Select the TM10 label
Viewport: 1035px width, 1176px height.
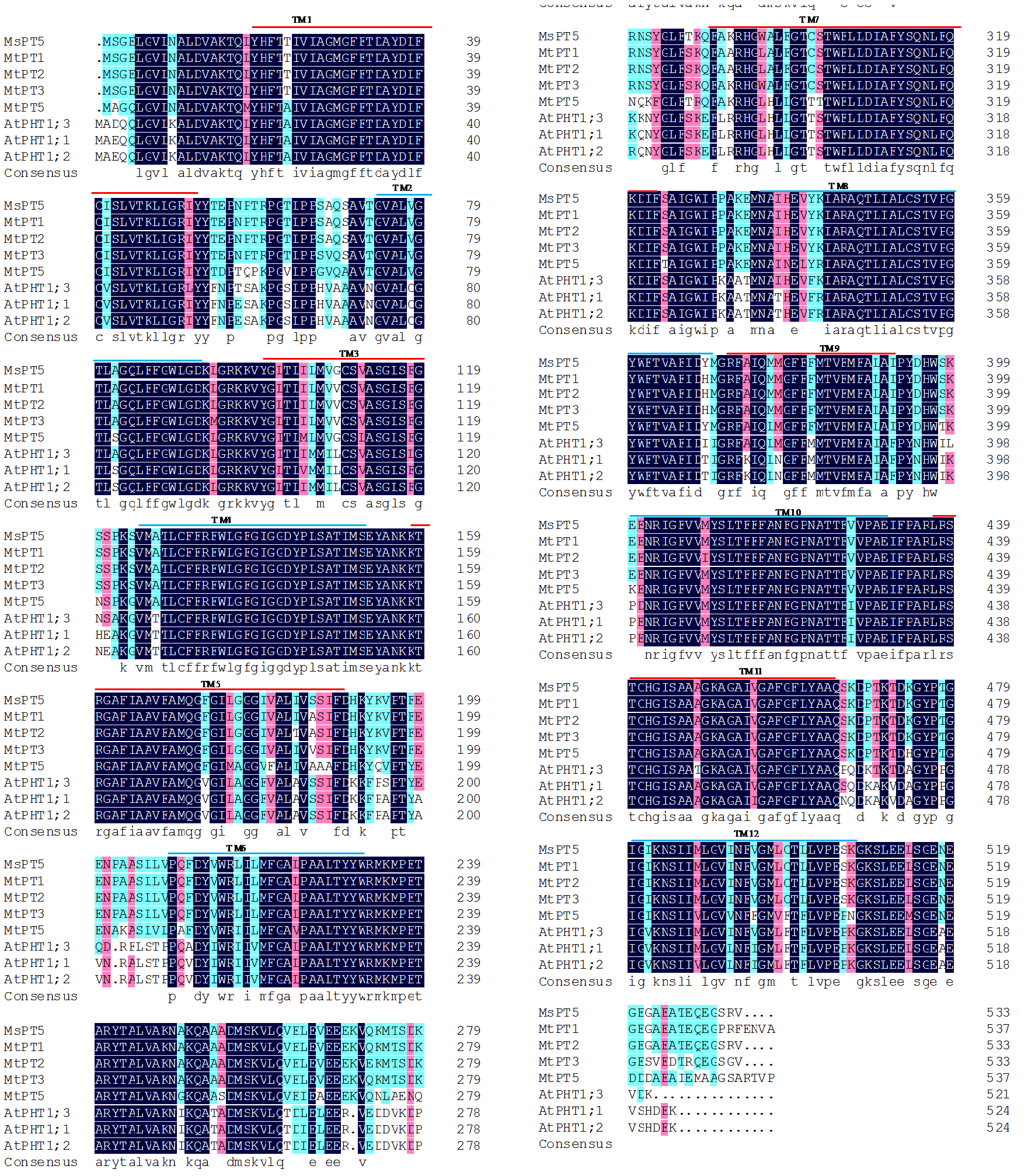tap(787, 512)
